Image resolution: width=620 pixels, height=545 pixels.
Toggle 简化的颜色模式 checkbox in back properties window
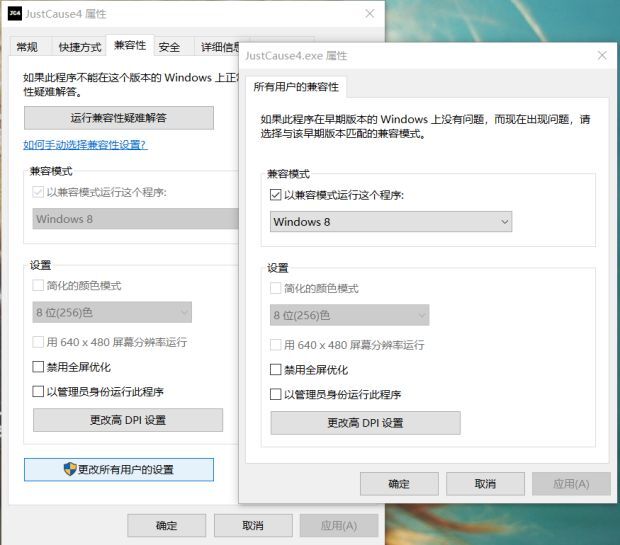[38, 285]
